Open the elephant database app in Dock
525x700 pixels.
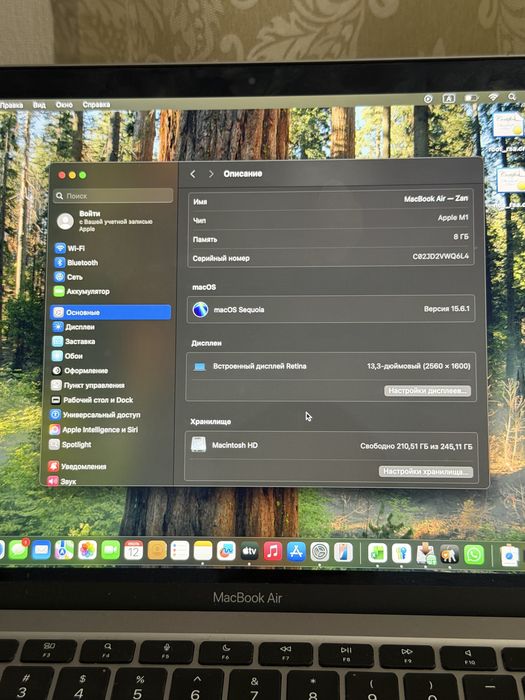pyautogui.click(x=450, y=554)
